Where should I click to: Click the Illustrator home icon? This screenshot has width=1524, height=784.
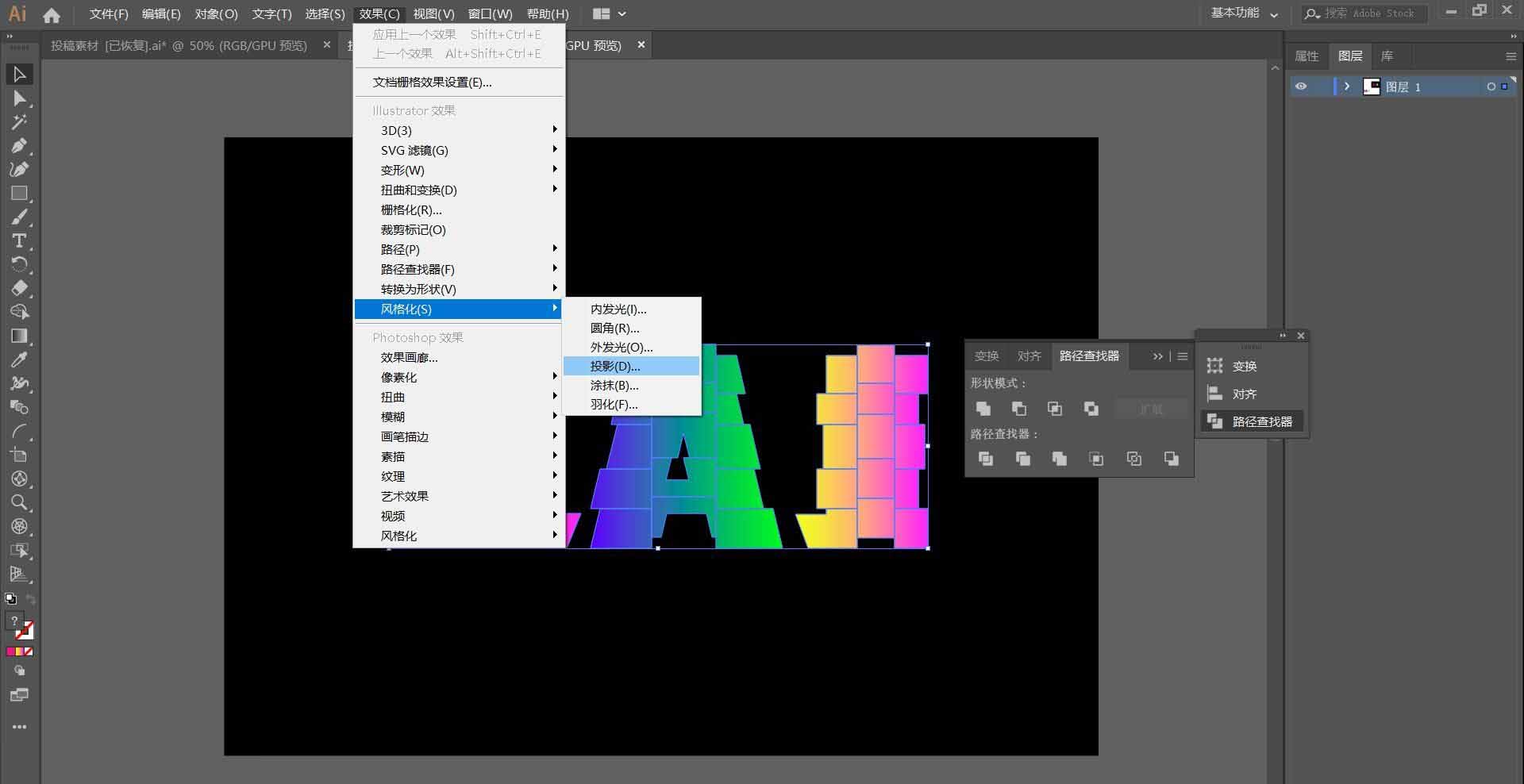coord(52,14)
